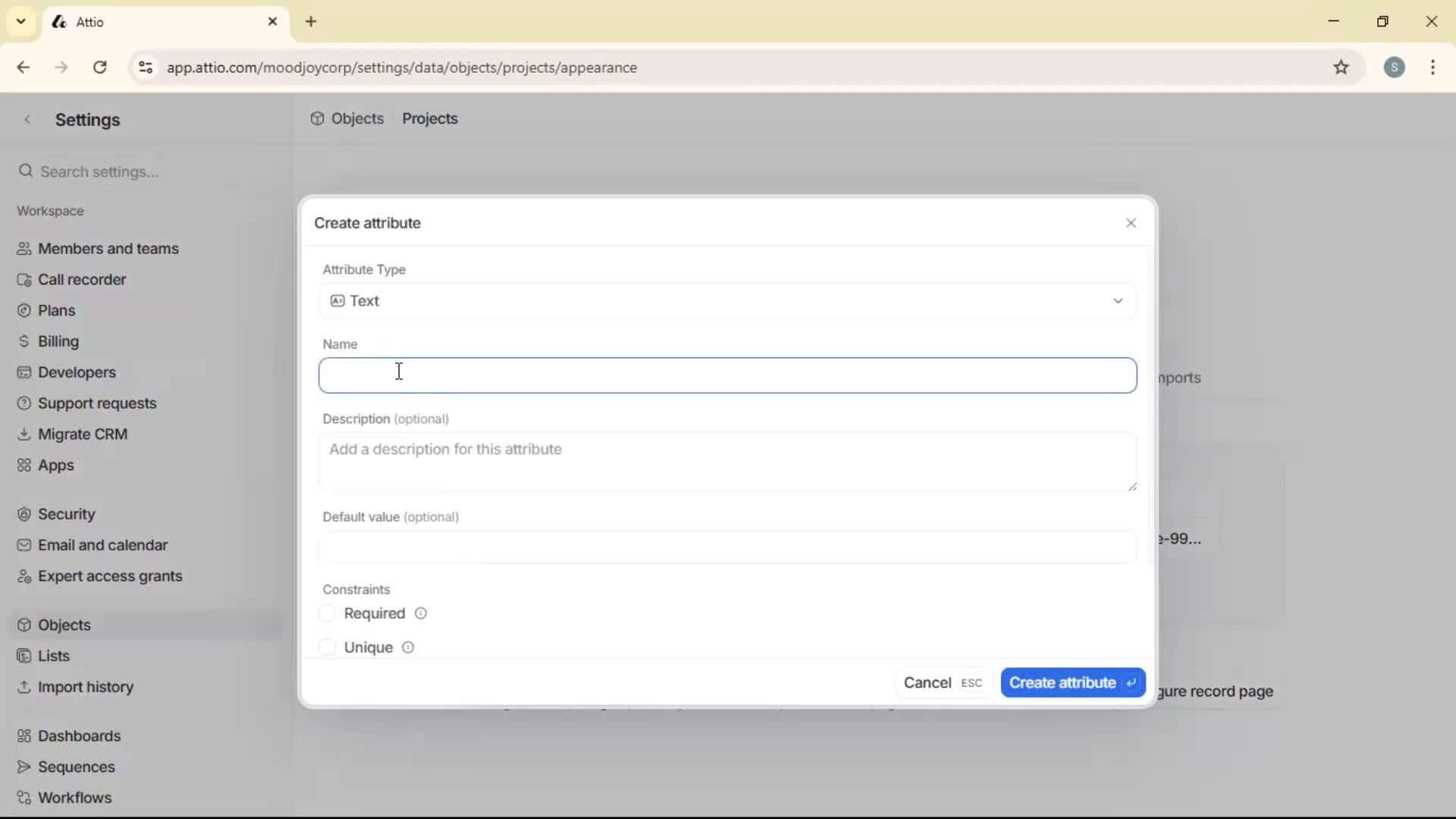Enable the Unique constraint
This screenshot has width=1456, height=819.
(328, 647)
